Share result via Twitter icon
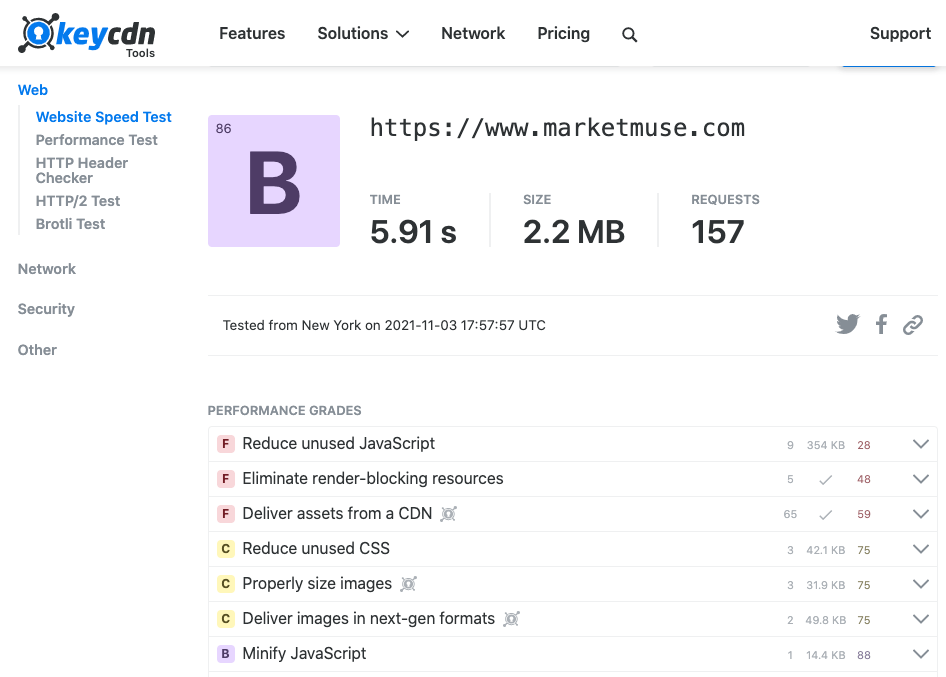This screenshot has width=946, height=677. coord(848,324)
